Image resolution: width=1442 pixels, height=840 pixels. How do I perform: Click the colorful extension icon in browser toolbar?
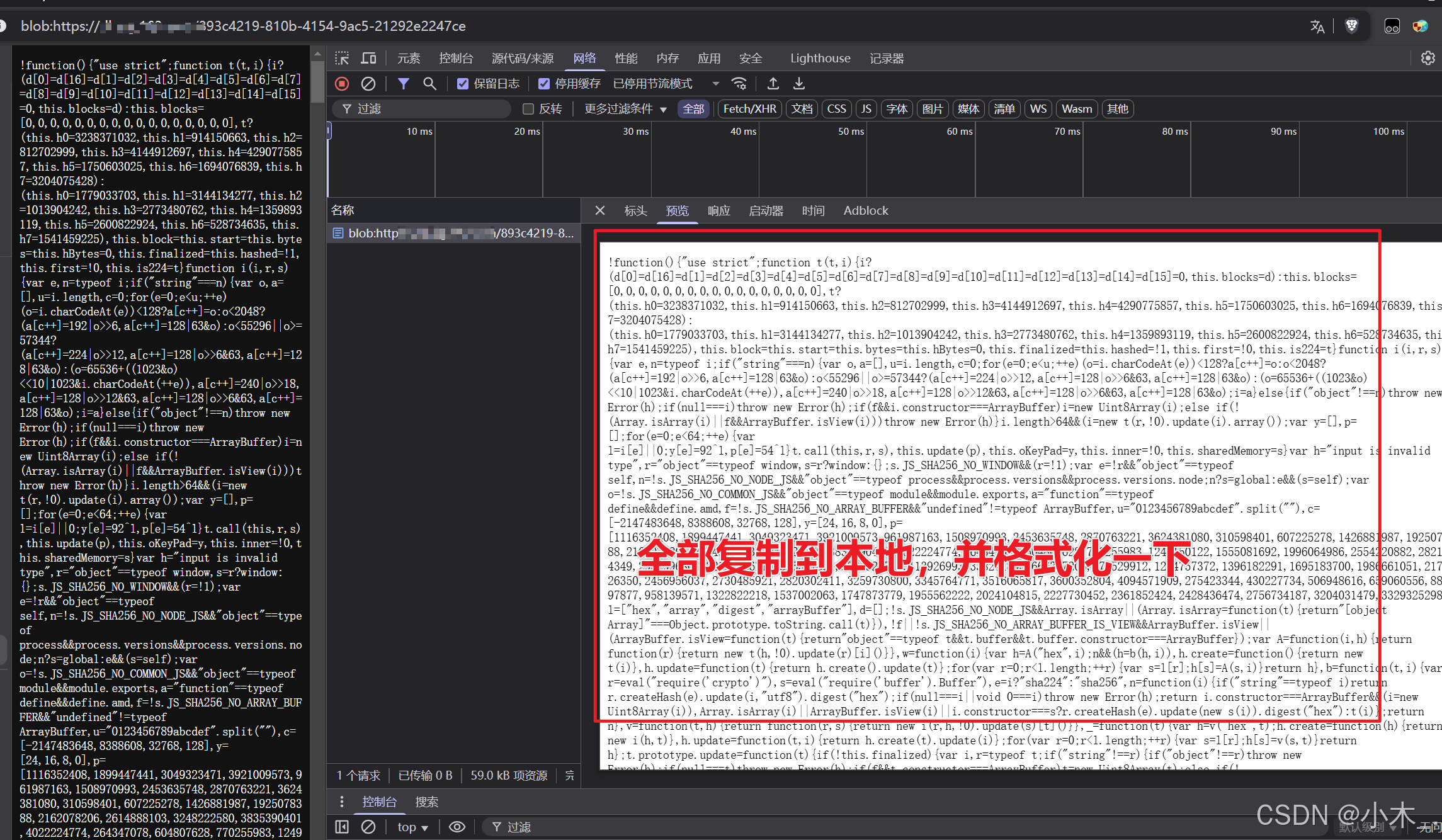point(1420,26)
